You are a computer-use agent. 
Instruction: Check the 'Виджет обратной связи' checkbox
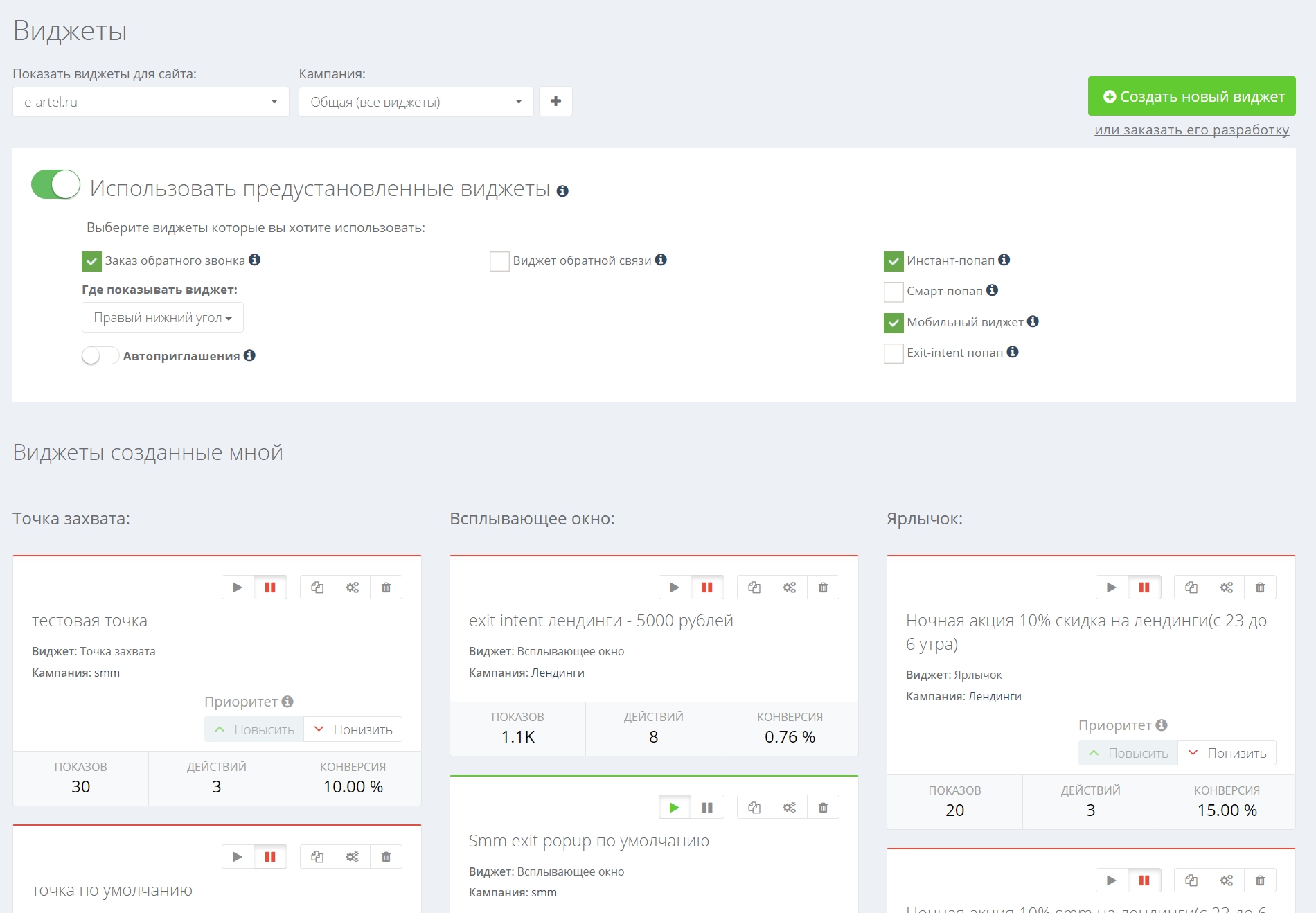click(x=499, y=261)
